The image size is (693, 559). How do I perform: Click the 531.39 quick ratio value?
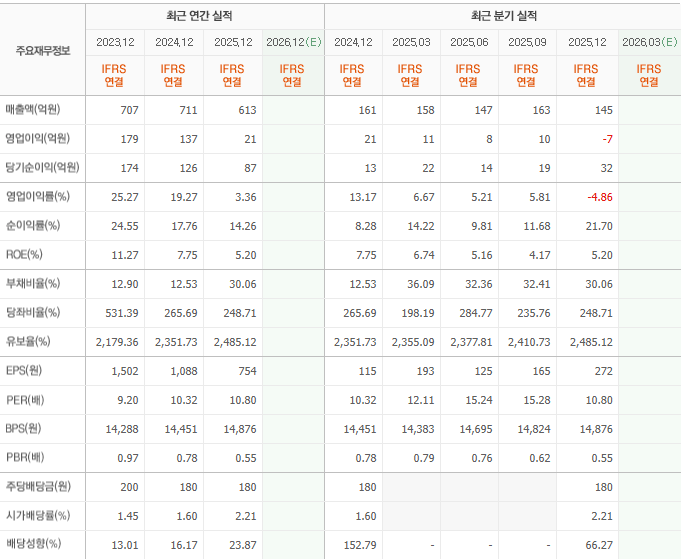[x=122, y=313]
